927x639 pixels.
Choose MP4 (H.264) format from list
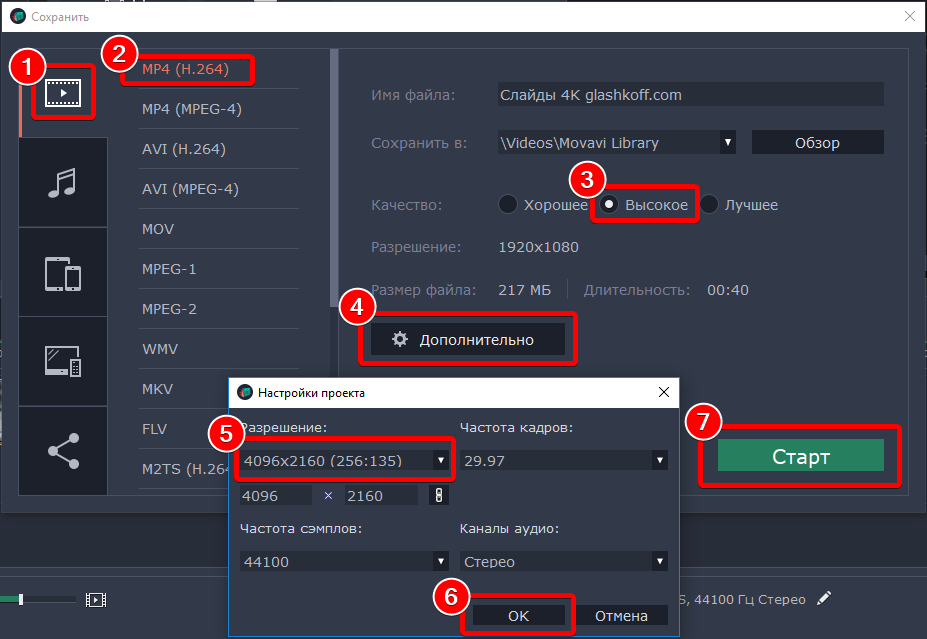click(x=185, y=69)
